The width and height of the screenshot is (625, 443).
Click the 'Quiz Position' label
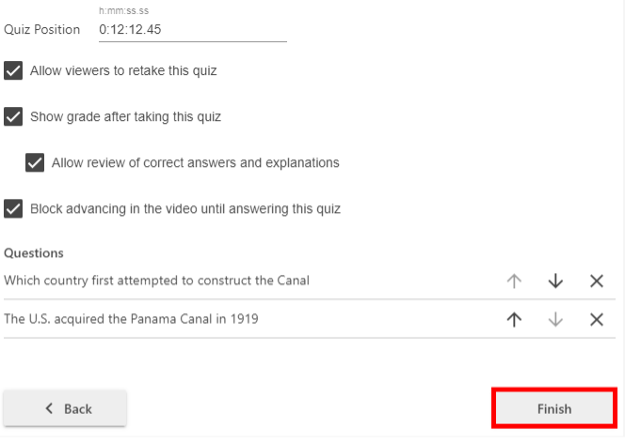coord(42,30)
